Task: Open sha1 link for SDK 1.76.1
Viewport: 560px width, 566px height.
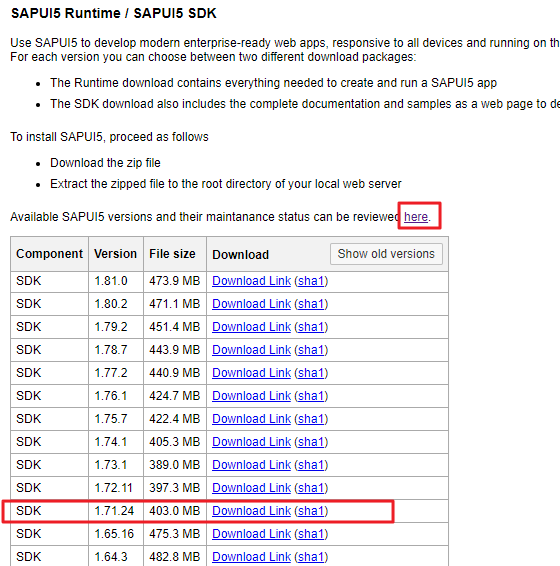Action: point(311,396)
